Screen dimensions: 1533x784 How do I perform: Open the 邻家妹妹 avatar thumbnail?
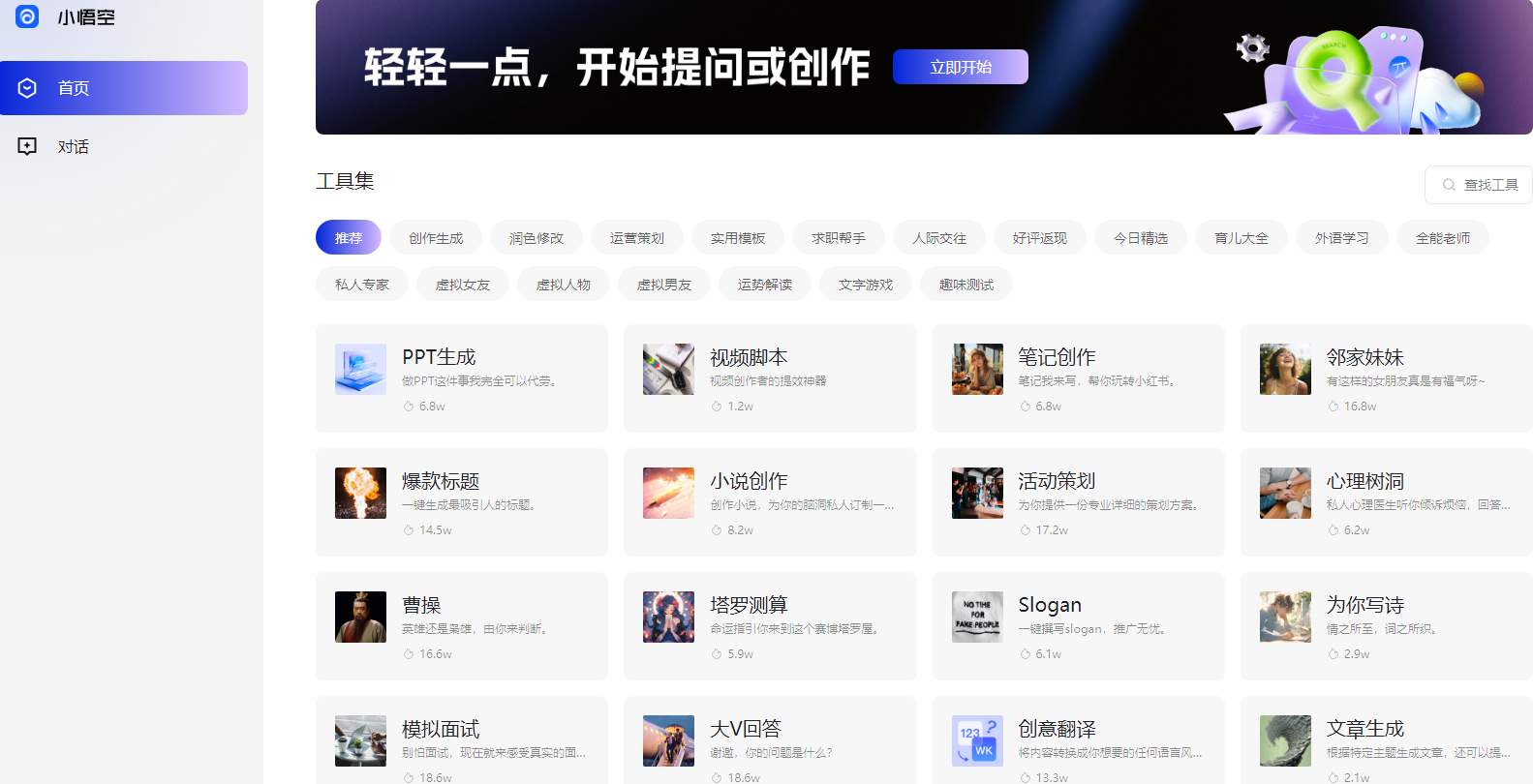point(1285,369)
